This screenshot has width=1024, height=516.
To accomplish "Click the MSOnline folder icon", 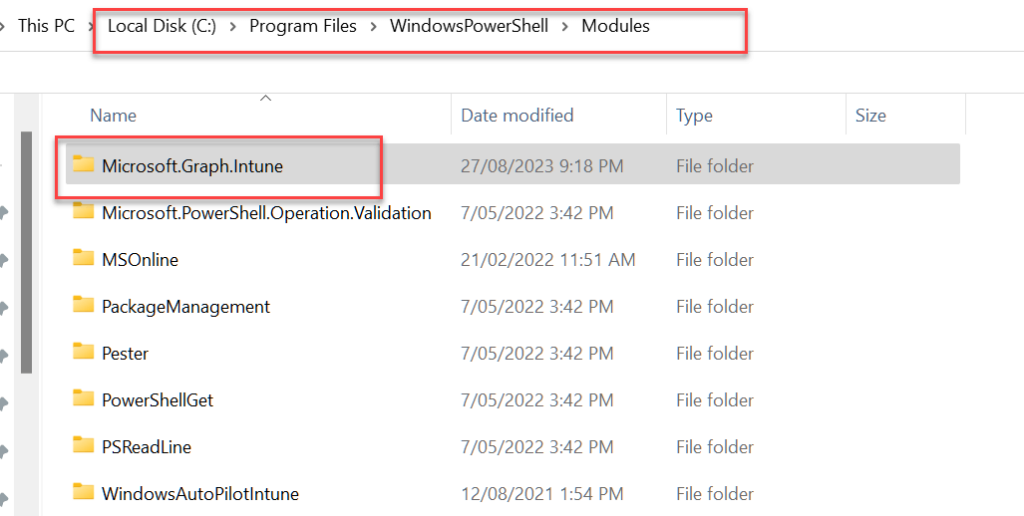I will pyautogui.click(x=83, y=258).
